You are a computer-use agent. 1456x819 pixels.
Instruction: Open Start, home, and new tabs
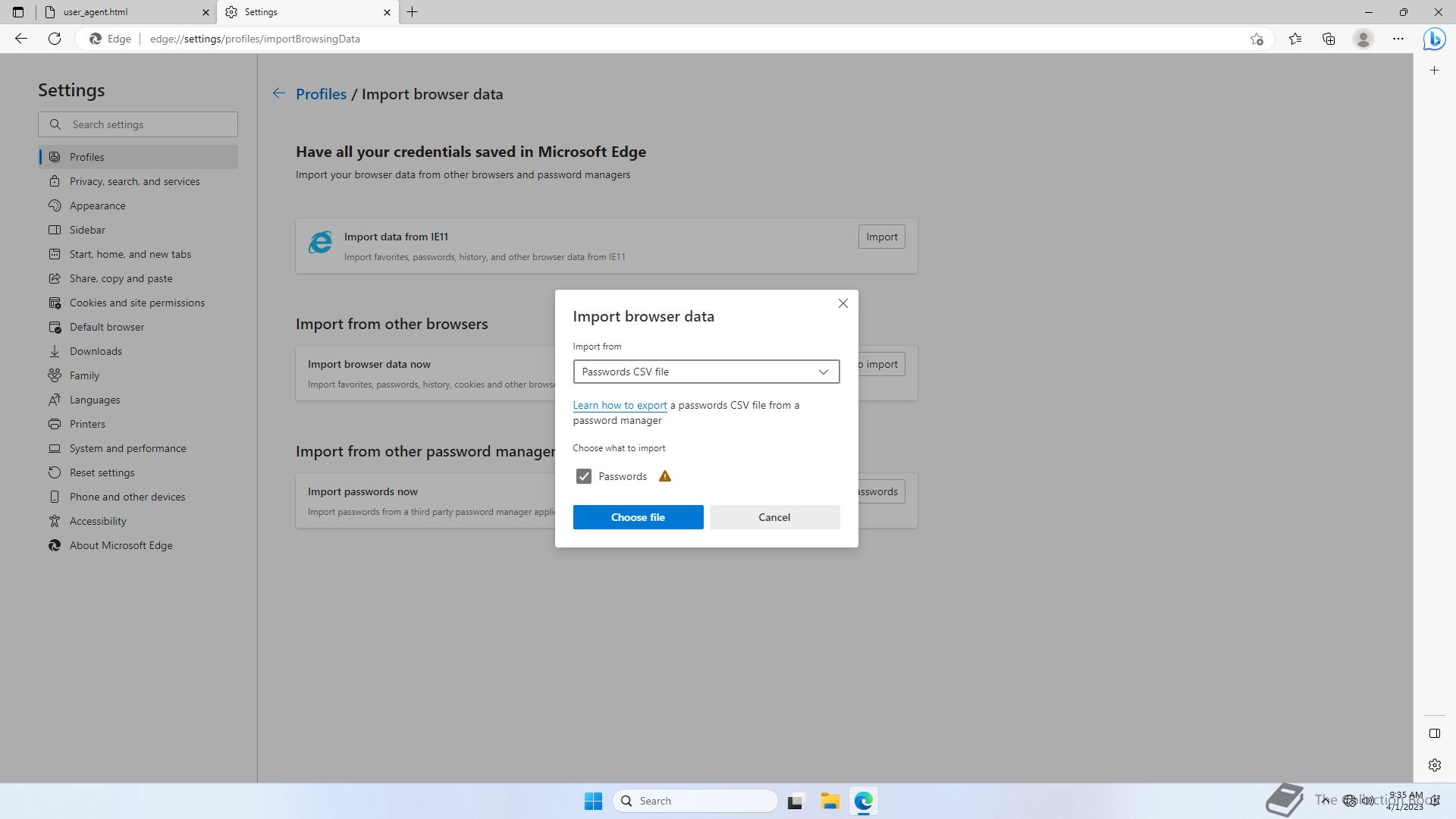(x=138, y=254)
